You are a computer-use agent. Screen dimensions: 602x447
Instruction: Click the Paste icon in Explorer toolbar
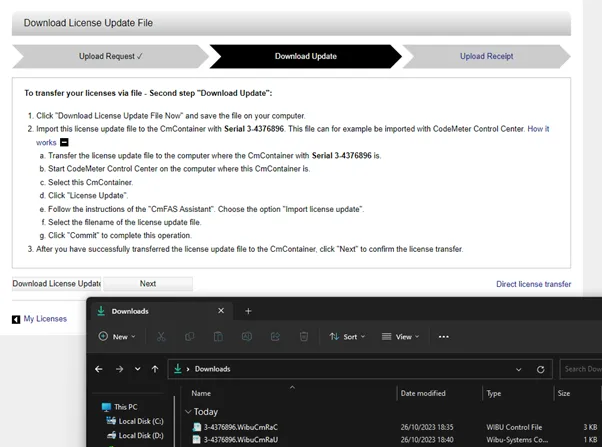pyautogui.click(x=218, y=337)
